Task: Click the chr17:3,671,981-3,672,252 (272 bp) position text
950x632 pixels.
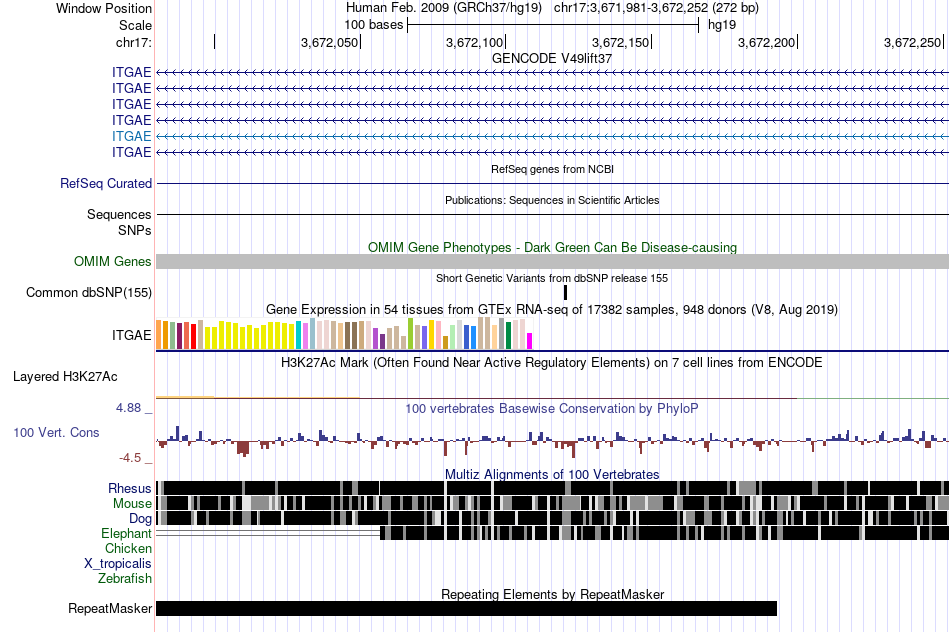Action: tap(656, 8)
